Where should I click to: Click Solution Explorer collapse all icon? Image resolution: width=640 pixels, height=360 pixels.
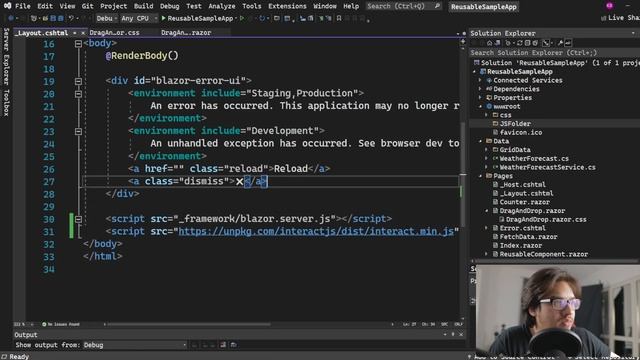click(x=527, y=43)
